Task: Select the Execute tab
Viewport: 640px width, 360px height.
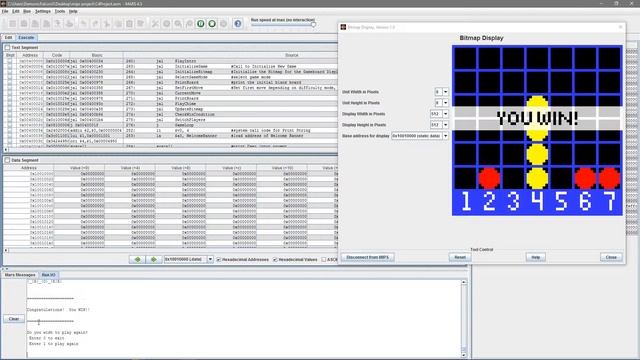Action: pos(26,38)
